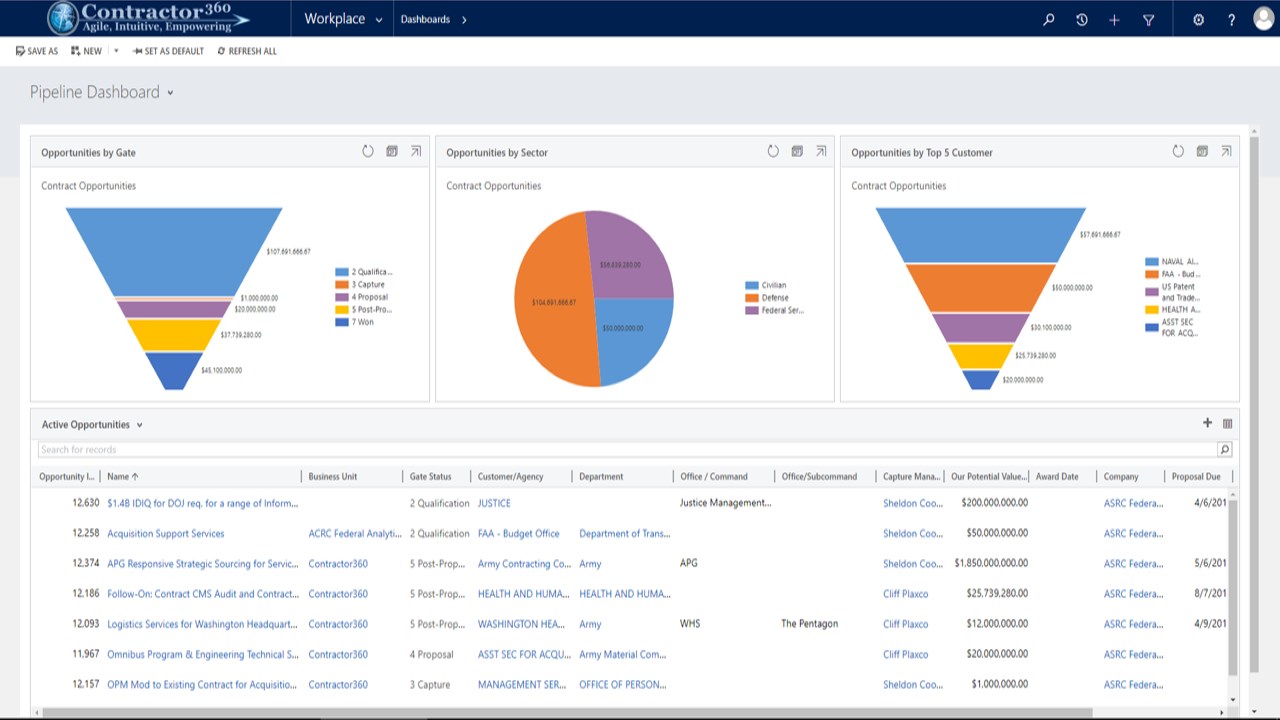Image resolution: width=1280 pixels, height=720 pixels.
Task: Click SAVE AS toolbar command
Action: click(x=37, y=51)
